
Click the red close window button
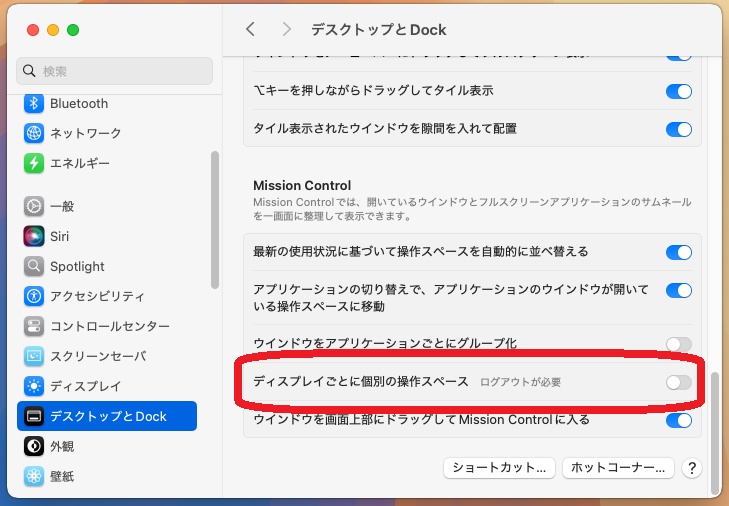[x=33, y=30]
